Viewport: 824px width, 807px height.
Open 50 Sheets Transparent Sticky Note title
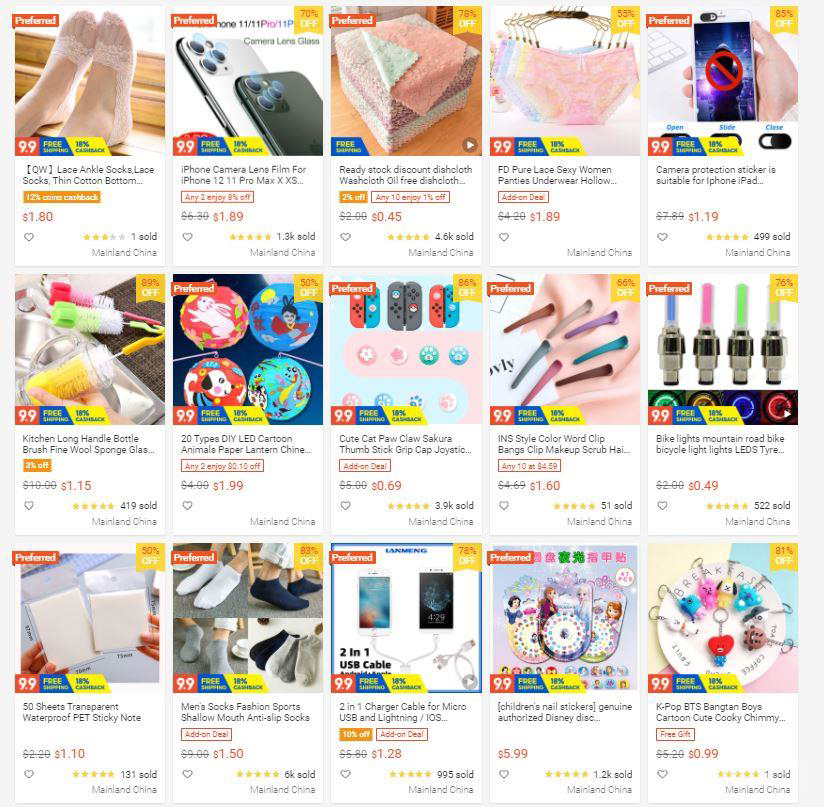pos(82,712)
